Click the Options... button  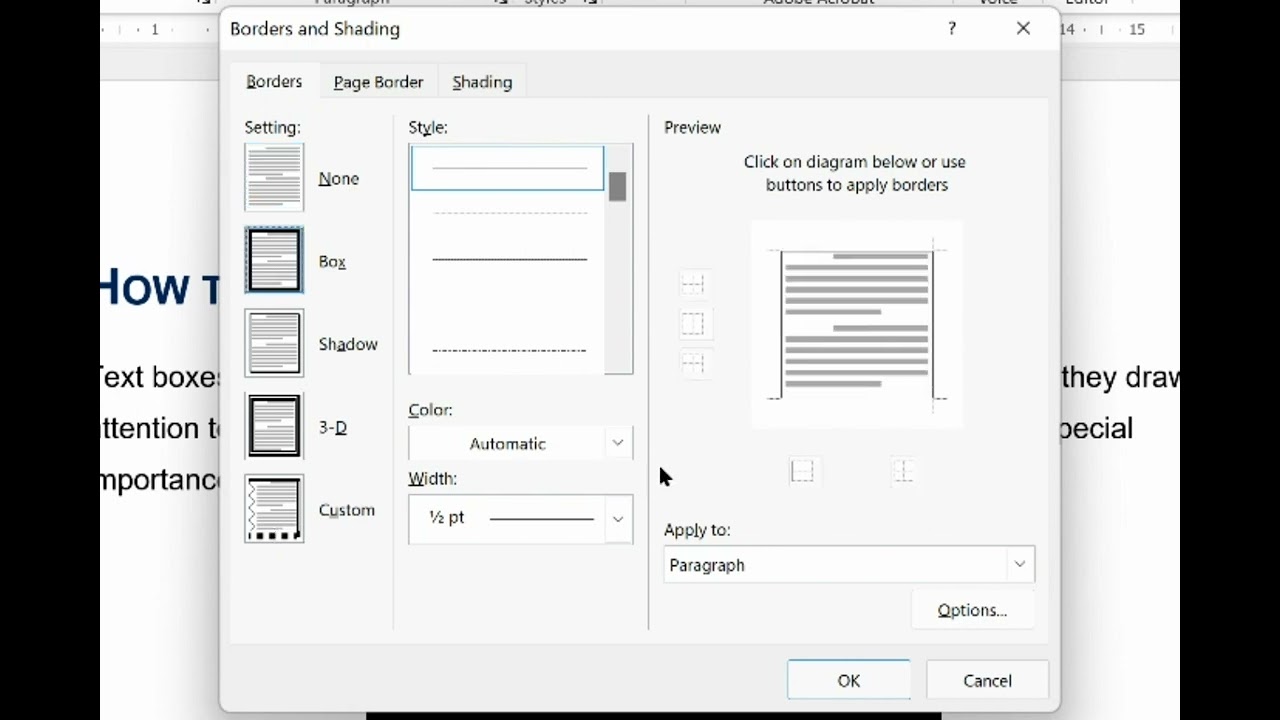tap(972, 610)
